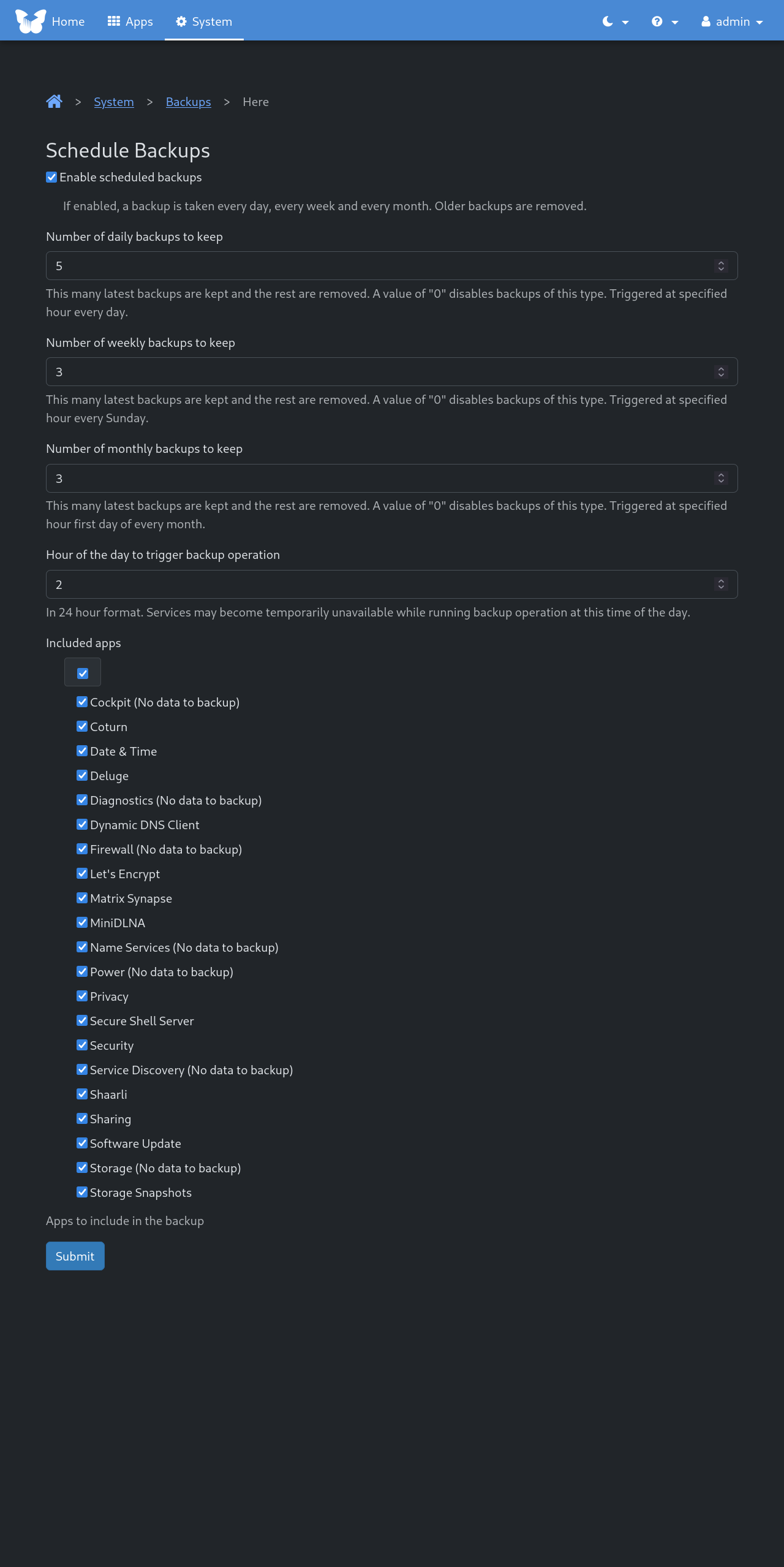Disable the Enable scheduled backups checkbox
The width and height of the screenshot is (784, 1567).
coord(52,177)
